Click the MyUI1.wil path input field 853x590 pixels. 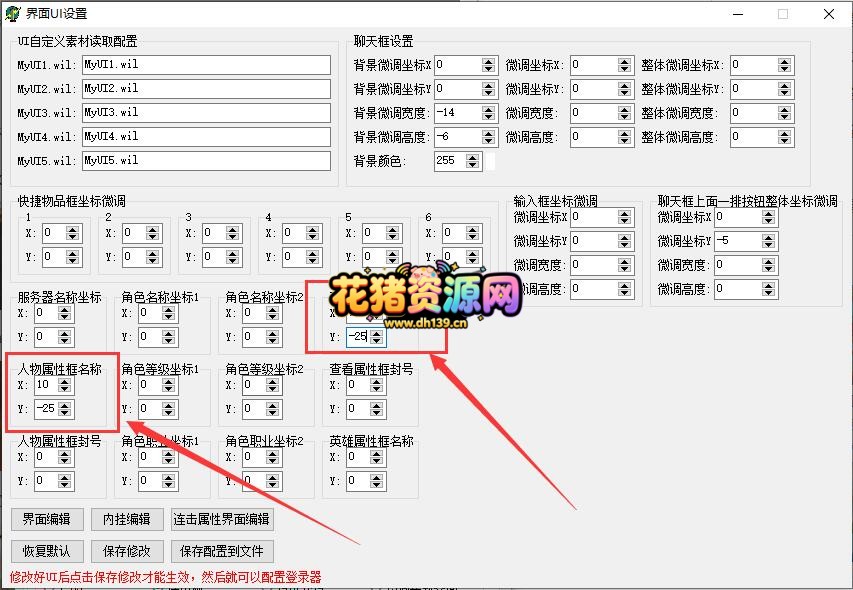(x=206, y=65)
